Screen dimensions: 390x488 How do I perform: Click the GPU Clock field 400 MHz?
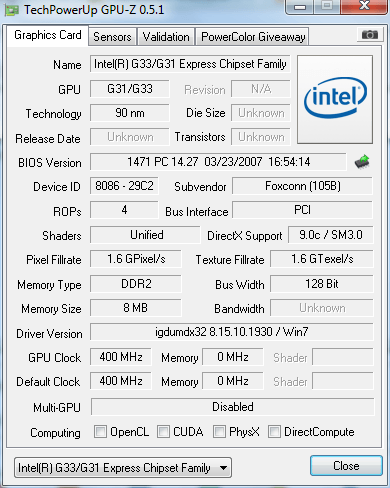tap(121, 357)
